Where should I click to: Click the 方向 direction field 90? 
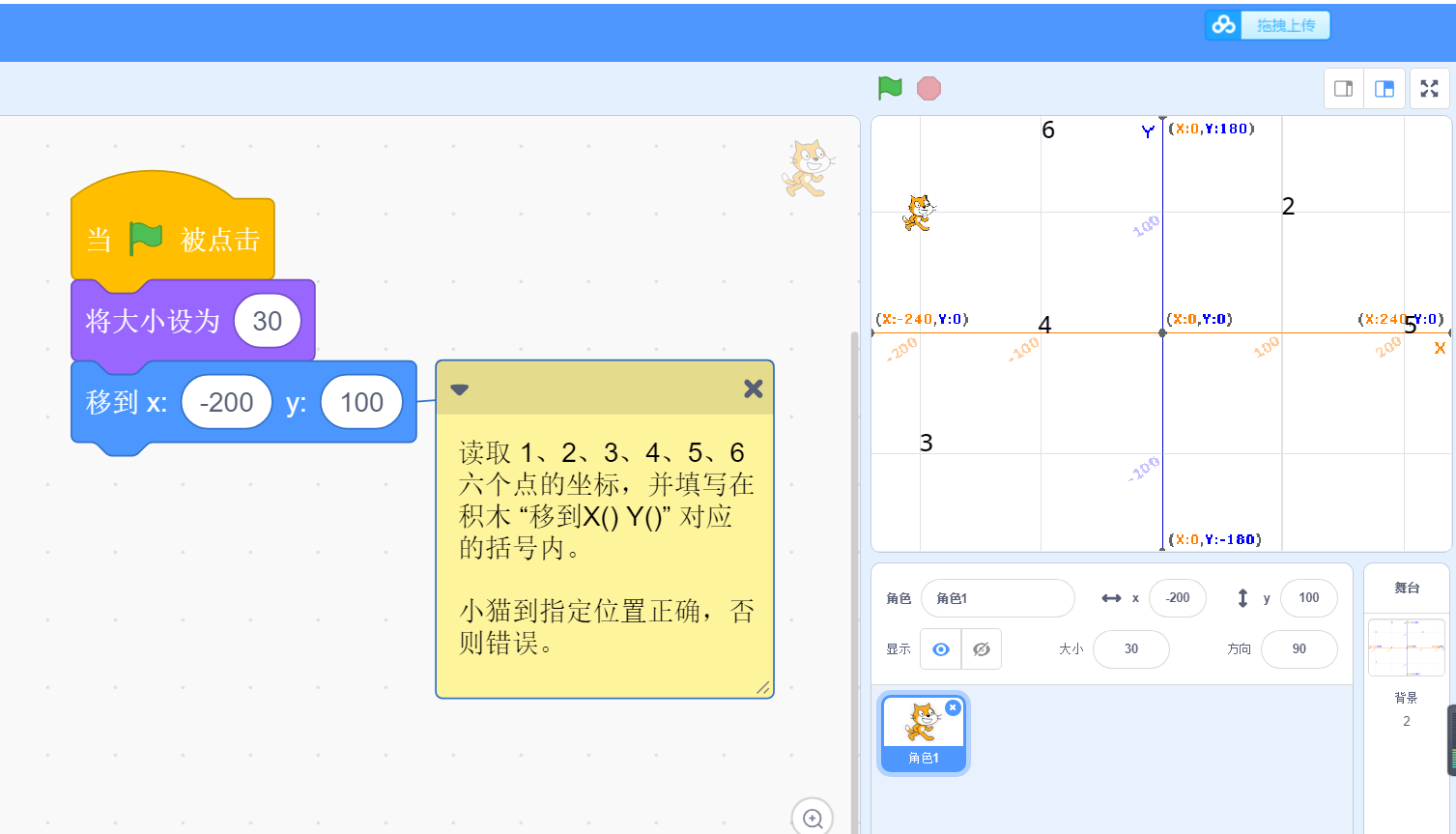tap(1299, 649)
